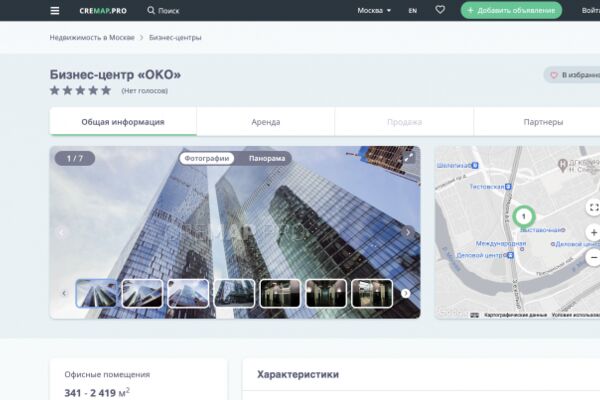Select the fifth gallery thumbnail
Image resolution: width=600 pixels, height=400 pixels.
pyautogui.click(x=280, y=293)
